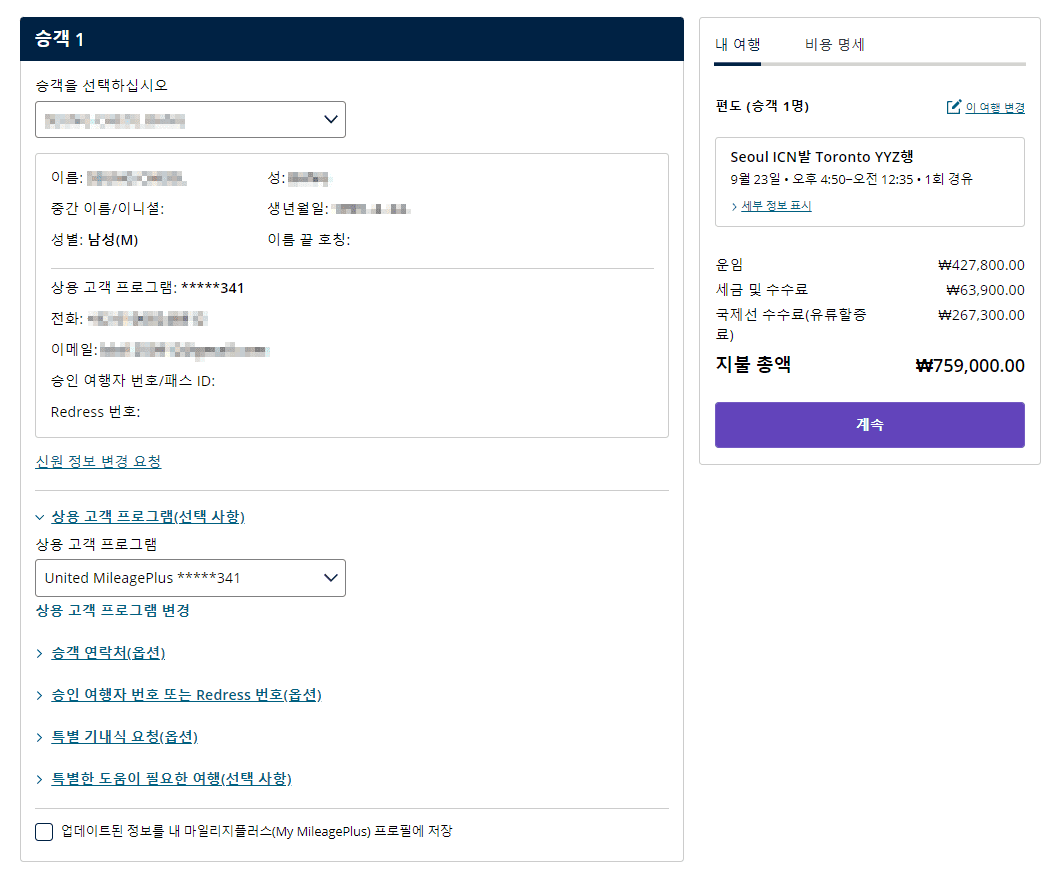This screenshot has height=872, width=1058.
Task: Click the arrow icon on MileagePlus dropdown
Action: point(330,577)
